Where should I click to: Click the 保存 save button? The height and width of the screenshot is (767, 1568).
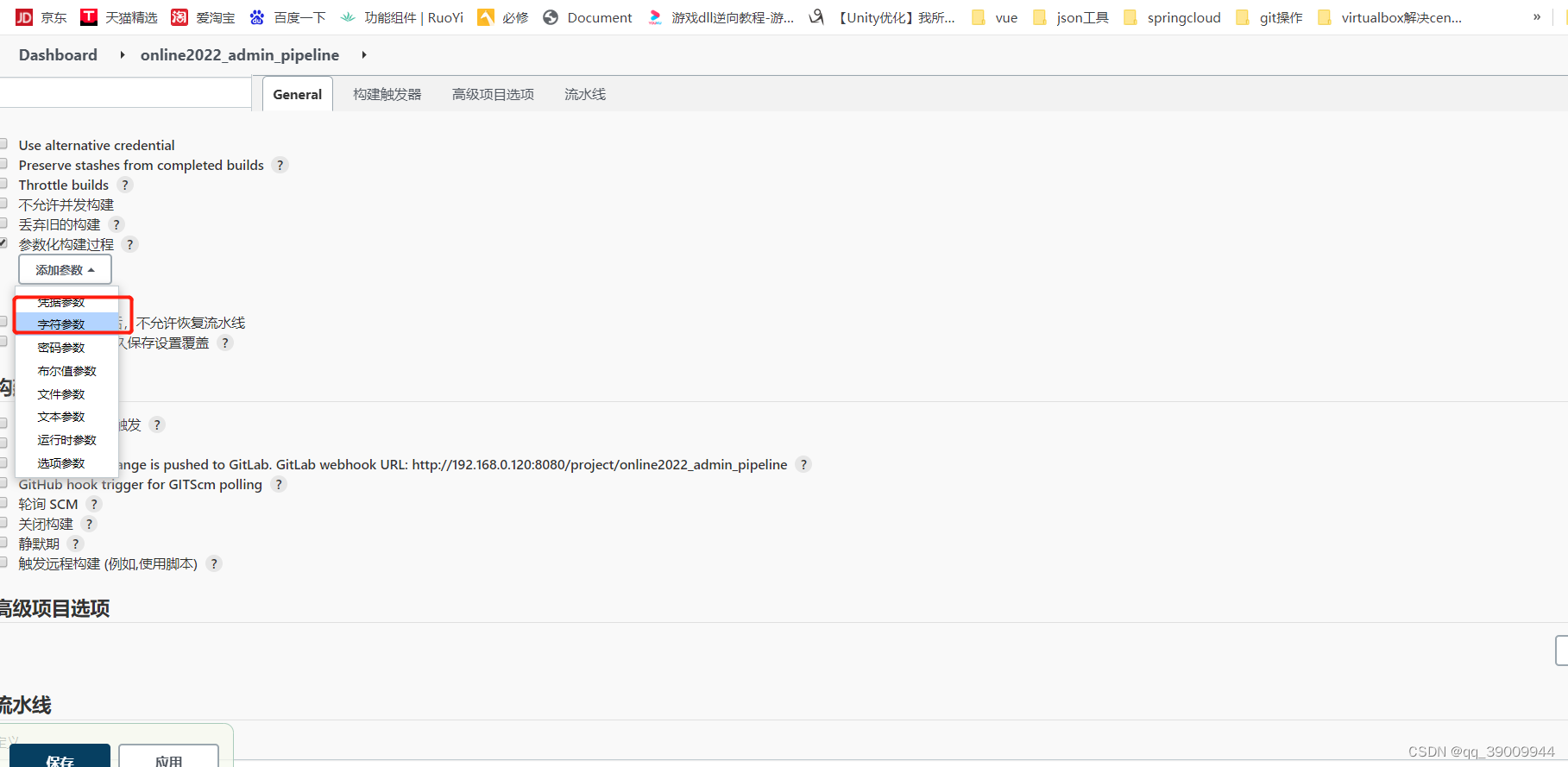pos(60,756)
